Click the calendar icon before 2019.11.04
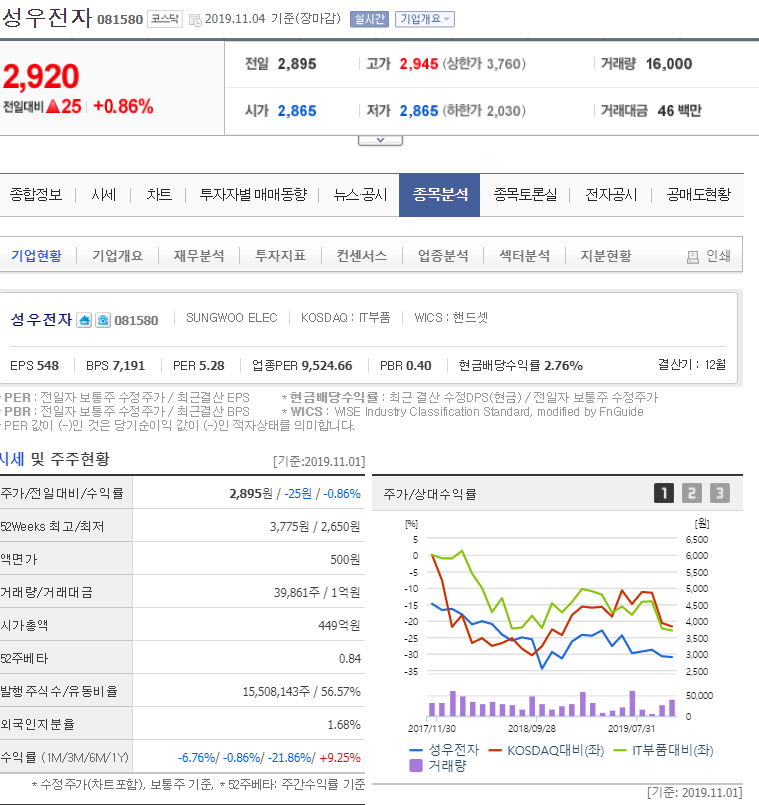 tap(195, 20)
